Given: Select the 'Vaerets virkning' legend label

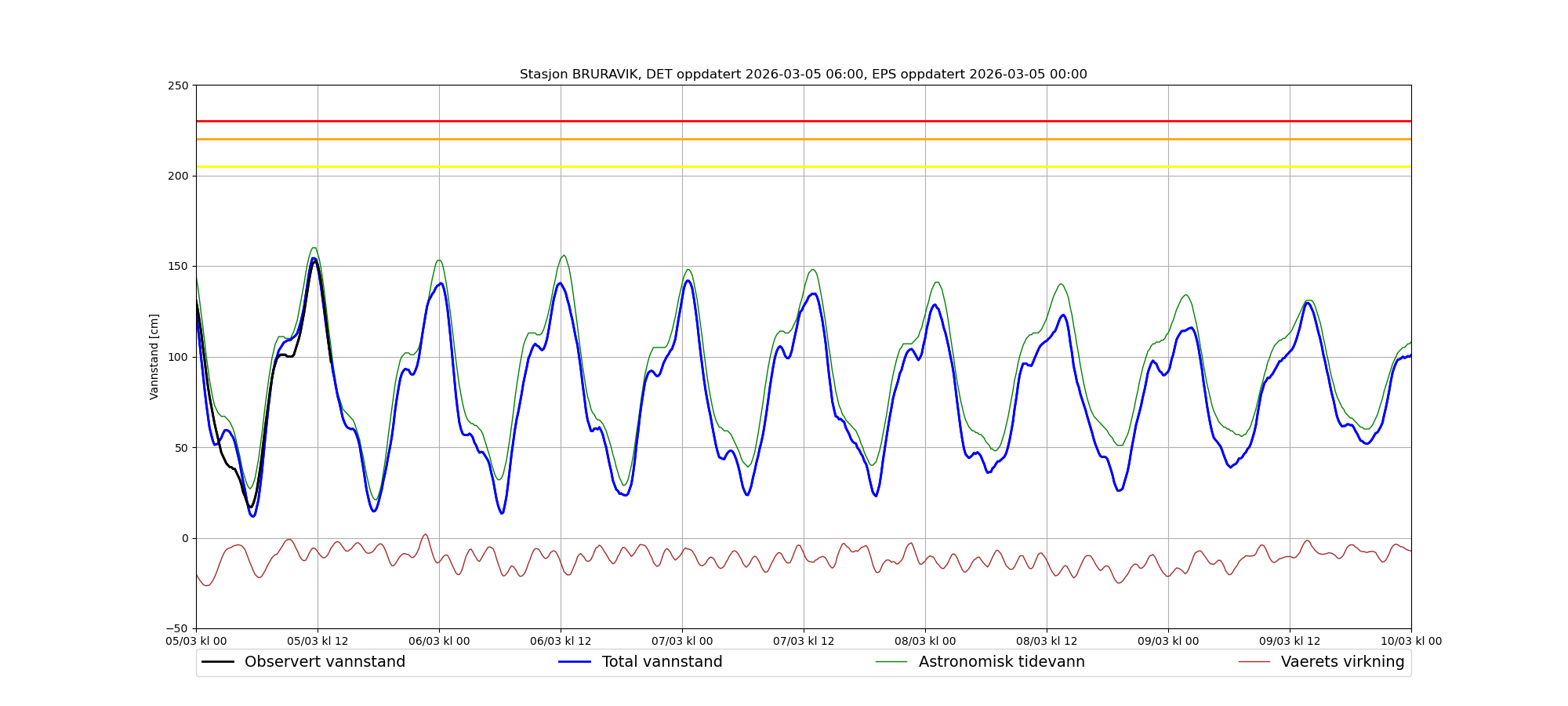Looking at the screenshot, I should click(1342, 662).
